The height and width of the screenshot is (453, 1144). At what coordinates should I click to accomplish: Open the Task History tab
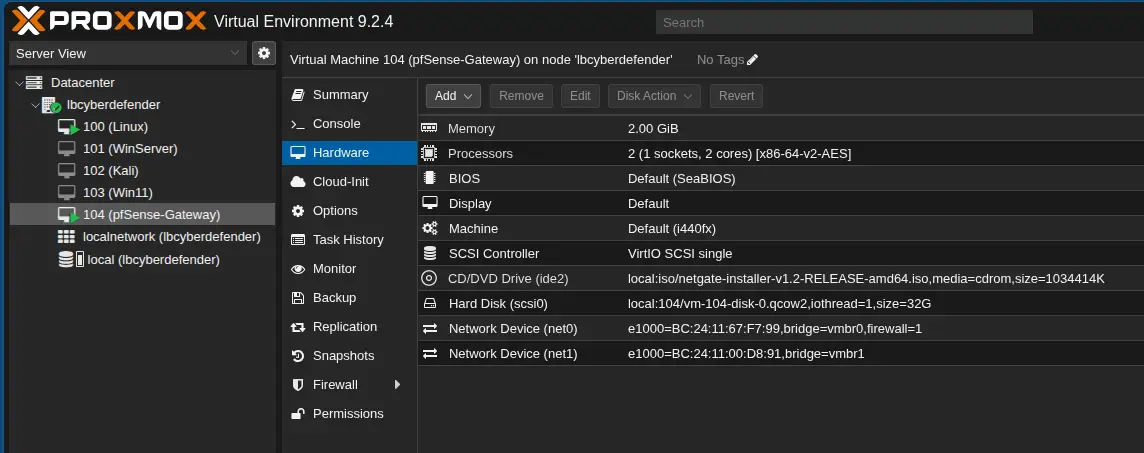[349, 240]
